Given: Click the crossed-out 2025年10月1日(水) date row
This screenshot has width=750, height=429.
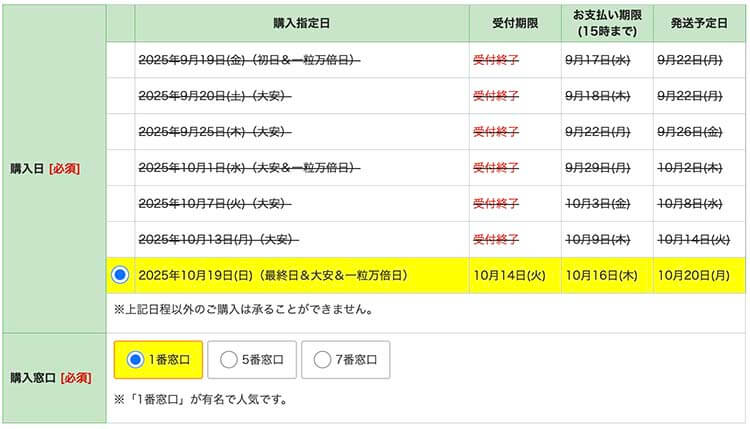Looking at the screenshot, I should coord(249,167).
